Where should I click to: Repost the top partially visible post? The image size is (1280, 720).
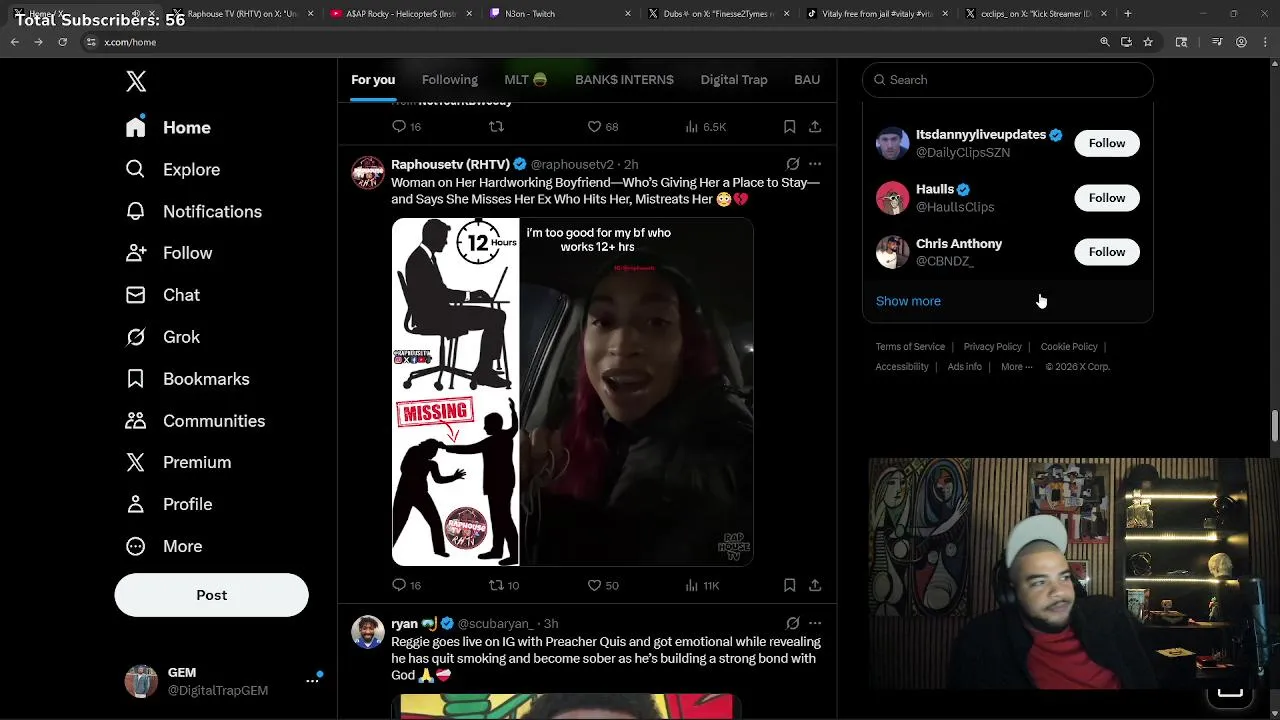(496, 127)
